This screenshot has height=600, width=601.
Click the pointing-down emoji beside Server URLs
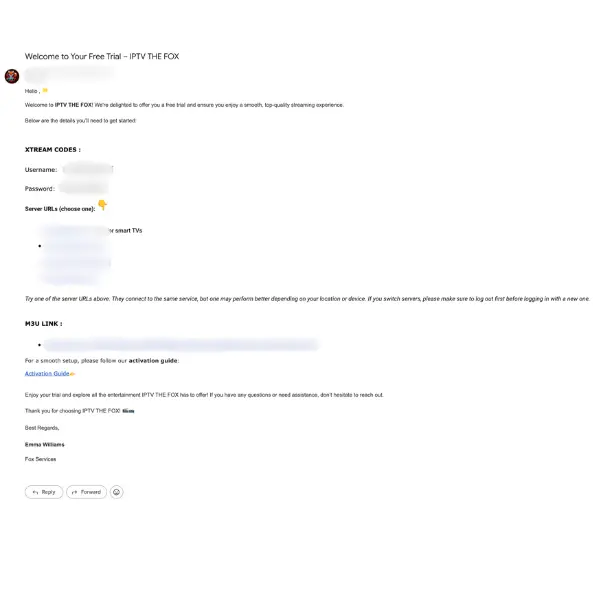point(102,206)
